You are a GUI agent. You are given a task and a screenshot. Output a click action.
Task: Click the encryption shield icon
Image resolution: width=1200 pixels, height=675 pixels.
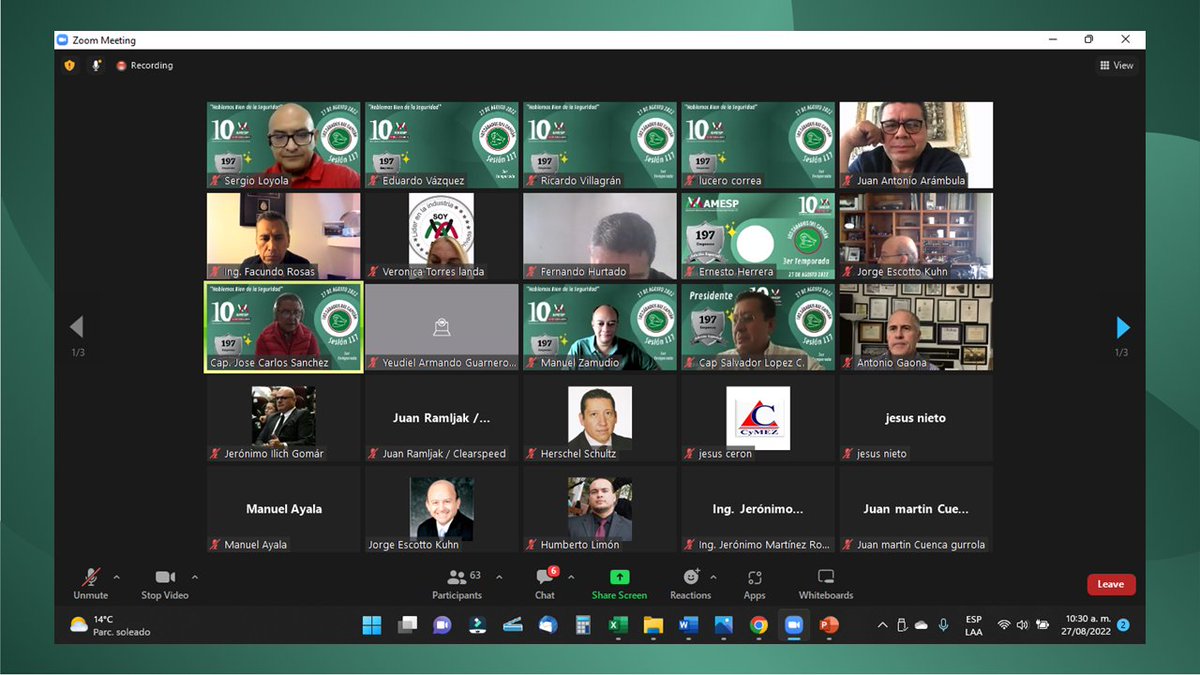coord(69,65)
